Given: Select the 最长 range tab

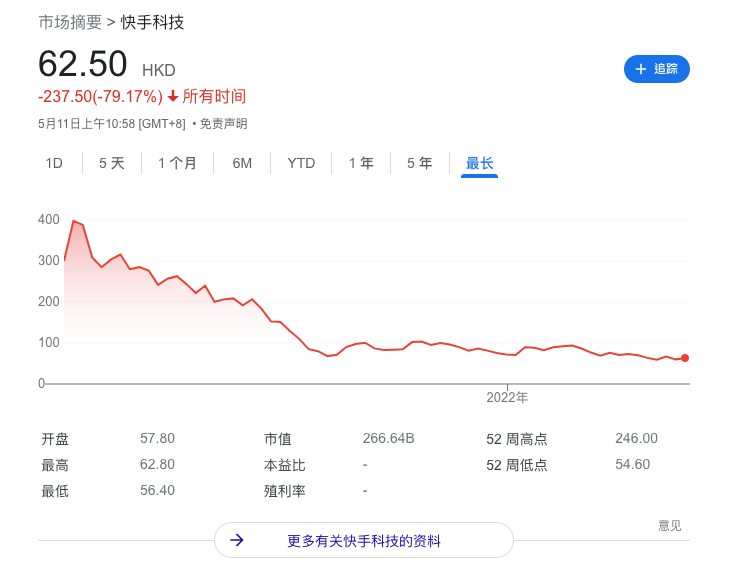Looking at the screenshot, I should click(x=480, y=163).
